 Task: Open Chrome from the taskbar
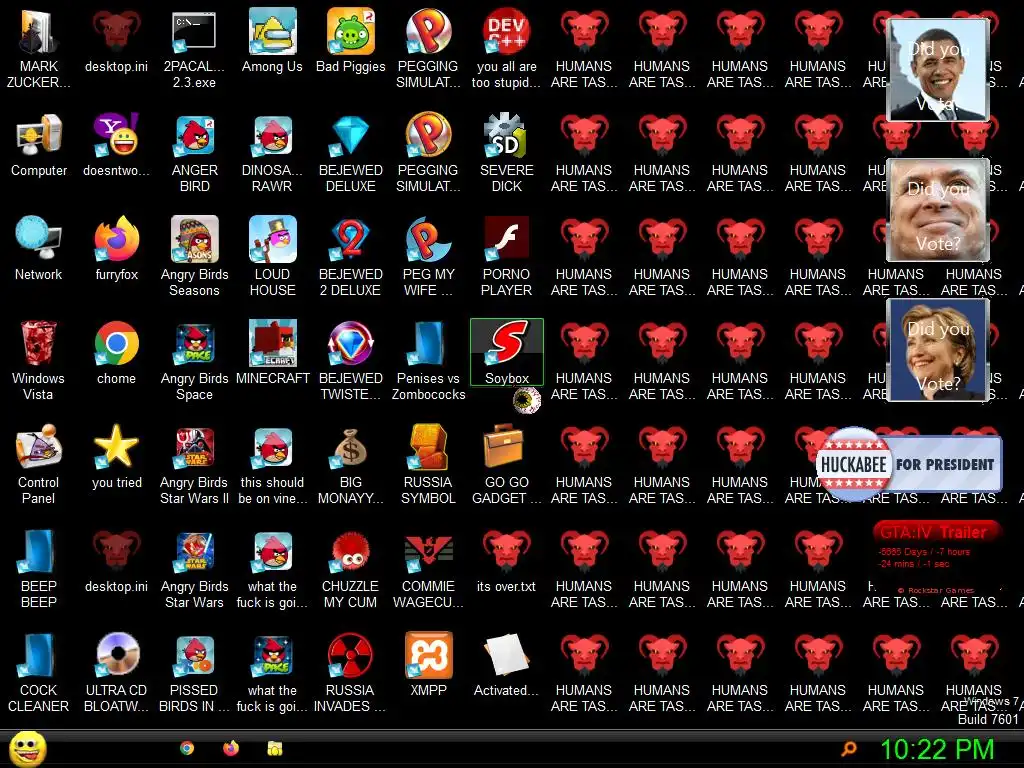coord(187,748)
